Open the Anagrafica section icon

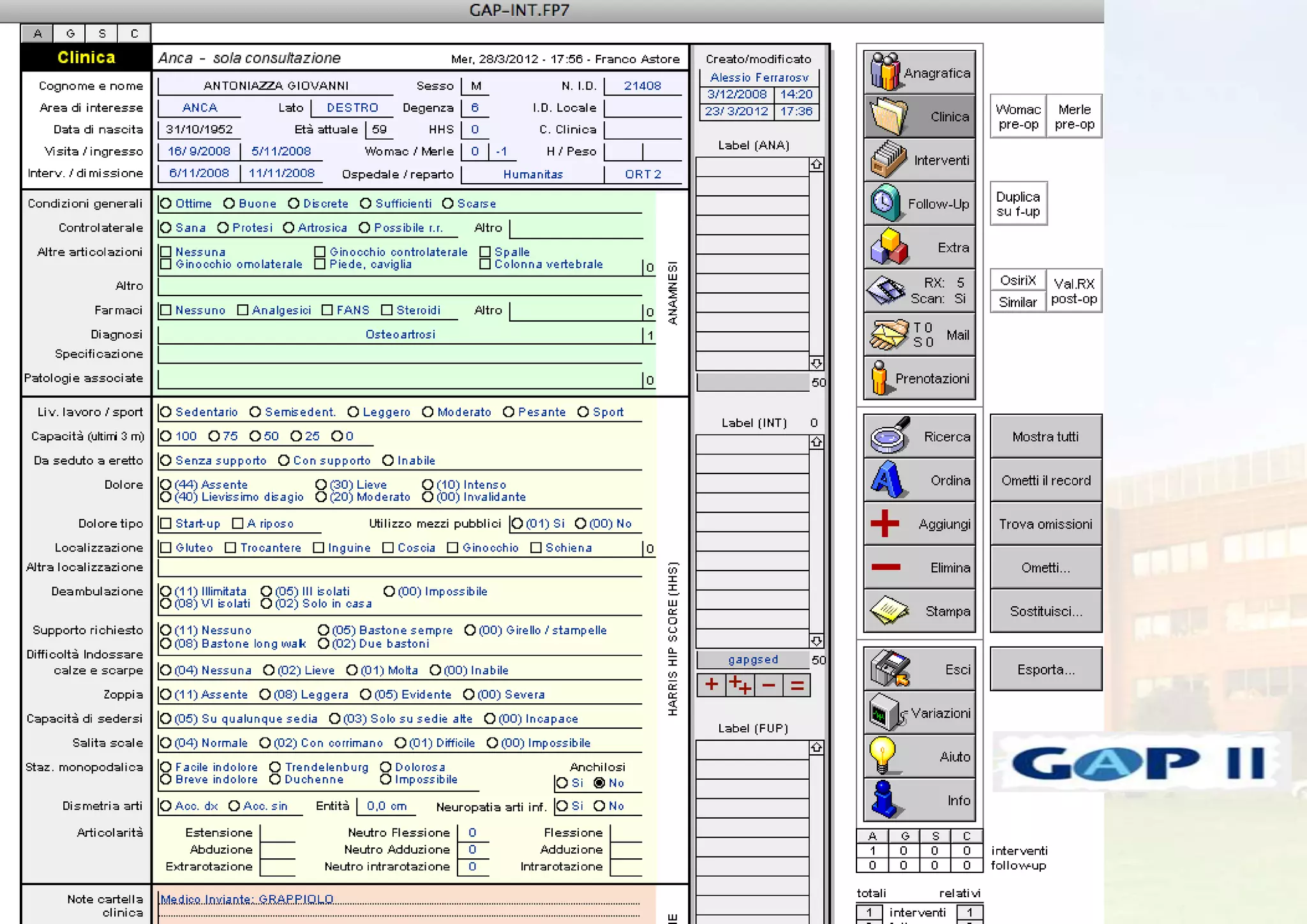coord(885,72)
